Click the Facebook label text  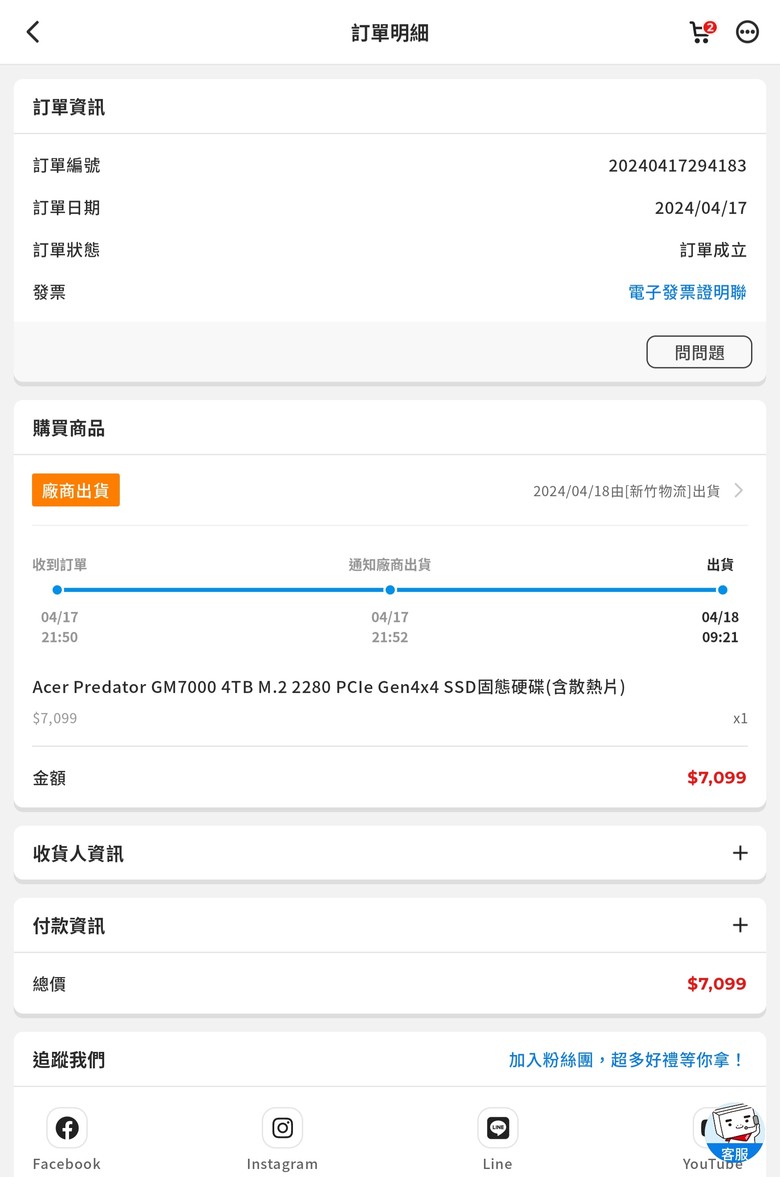67,1163
